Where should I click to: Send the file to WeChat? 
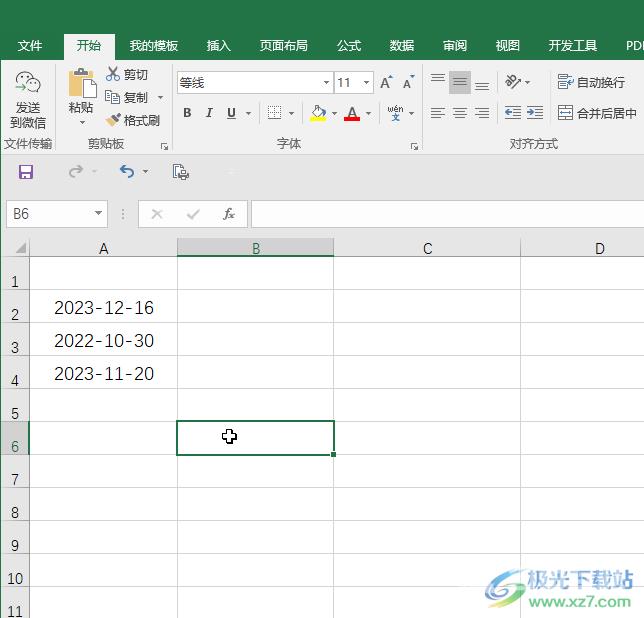[x=28, y=100]
